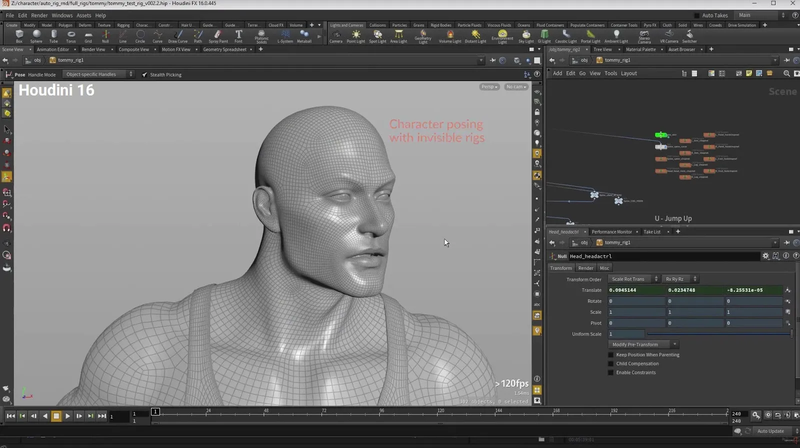
Task: Click the Draw Curve shelf tool
Action: pos(180,35)
